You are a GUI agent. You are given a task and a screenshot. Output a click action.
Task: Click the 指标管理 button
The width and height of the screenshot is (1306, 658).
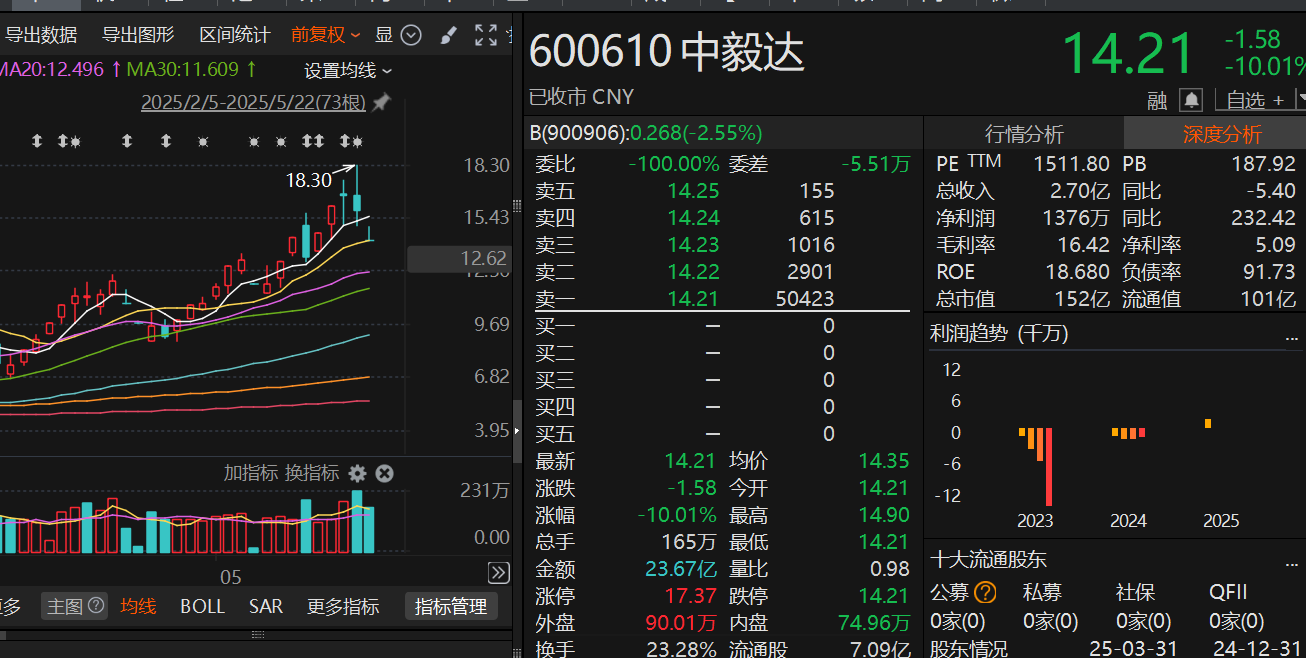(450, 606)
